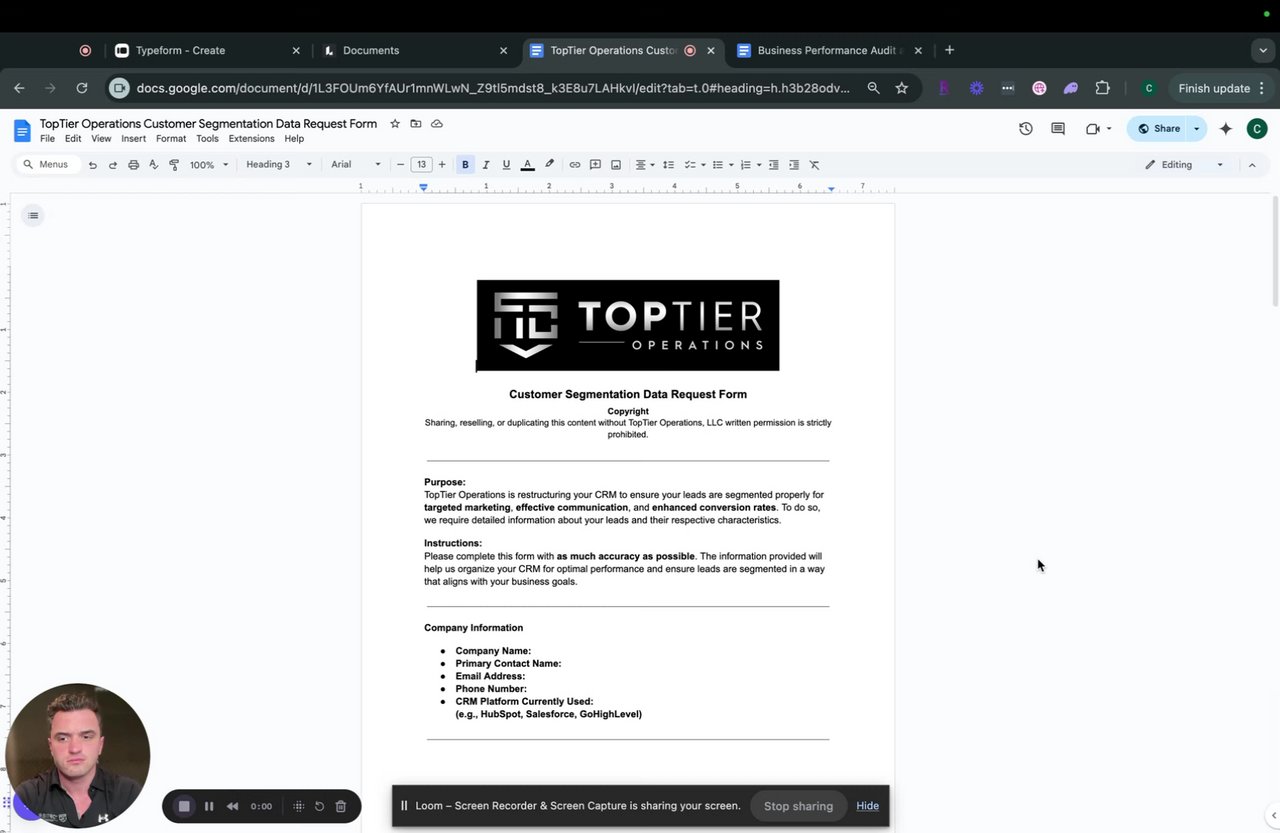The height and width of the screenshot is (833, 1280).
Task: Toggle bold formatting
Action: click(x=465, y=165)
